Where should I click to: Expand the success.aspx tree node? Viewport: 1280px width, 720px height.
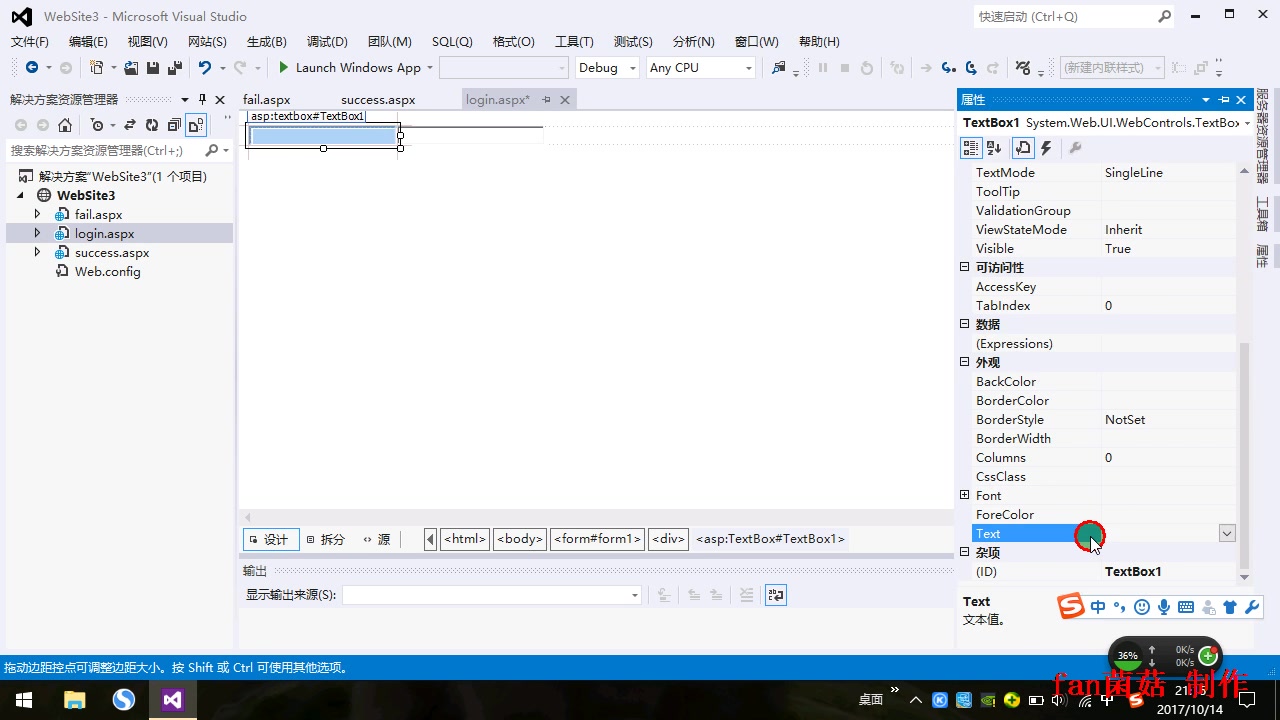pyautogui.click(x=38, y=253)
